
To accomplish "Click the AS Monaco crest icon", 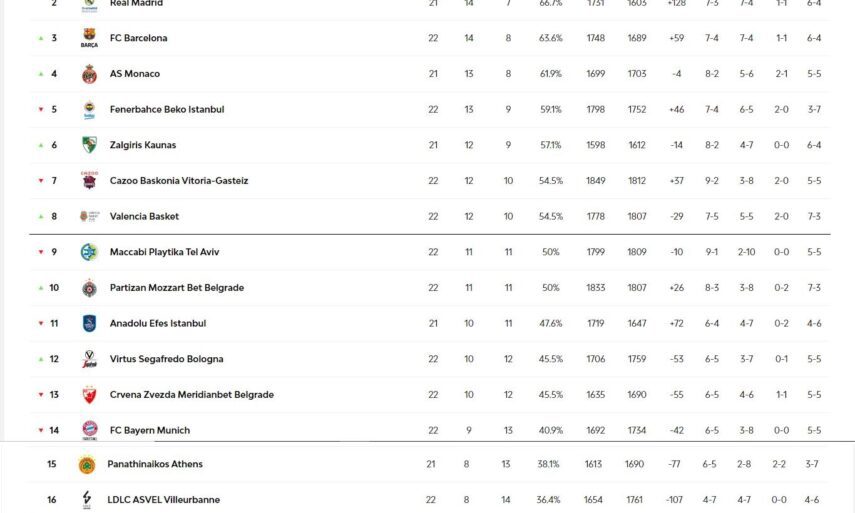I will (89, 74).
